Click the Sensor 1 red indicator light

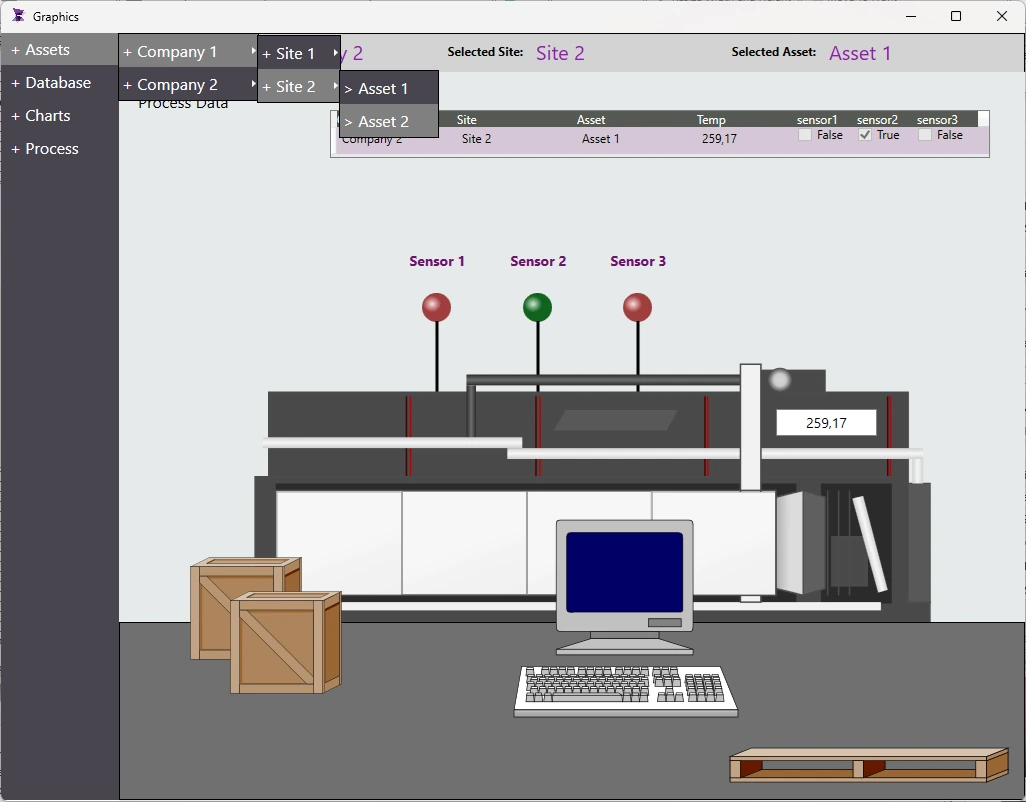point(436,307)
